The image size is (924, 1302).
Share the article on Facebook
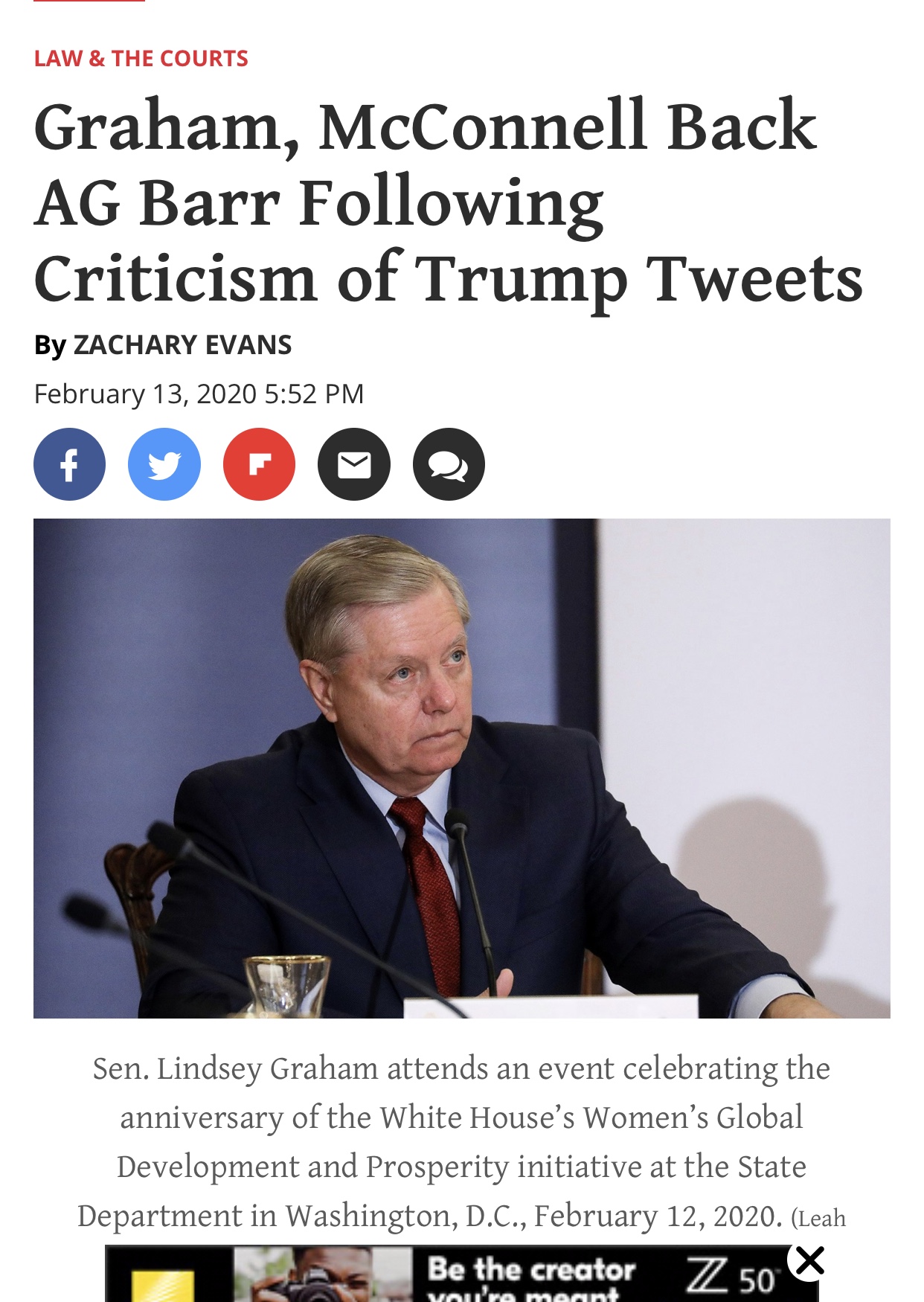click(x=69, y=464)
